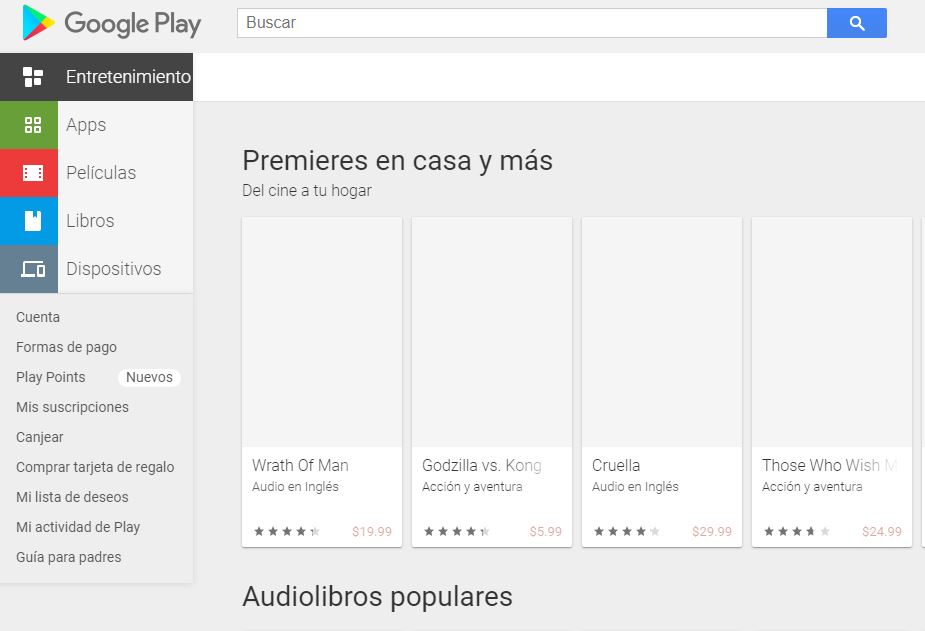Open Play Points in sidebar
Screen dimensions: 925x631
[x=51, y=377]
